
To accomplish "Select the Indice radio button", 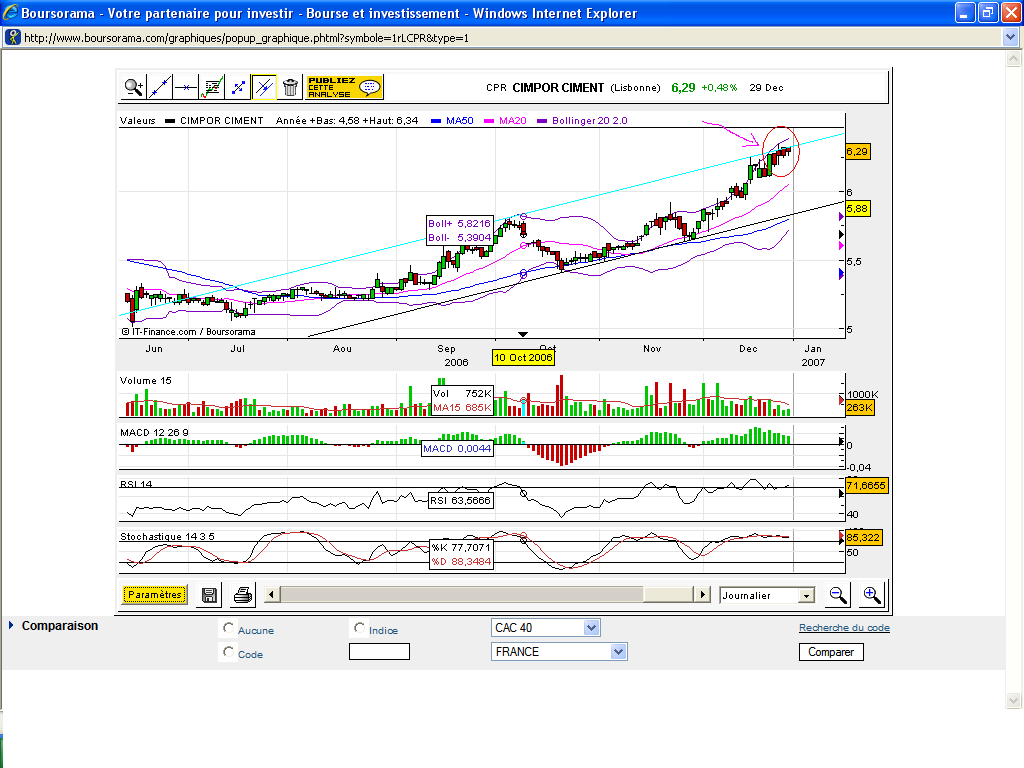I will (x=360, y=629).
